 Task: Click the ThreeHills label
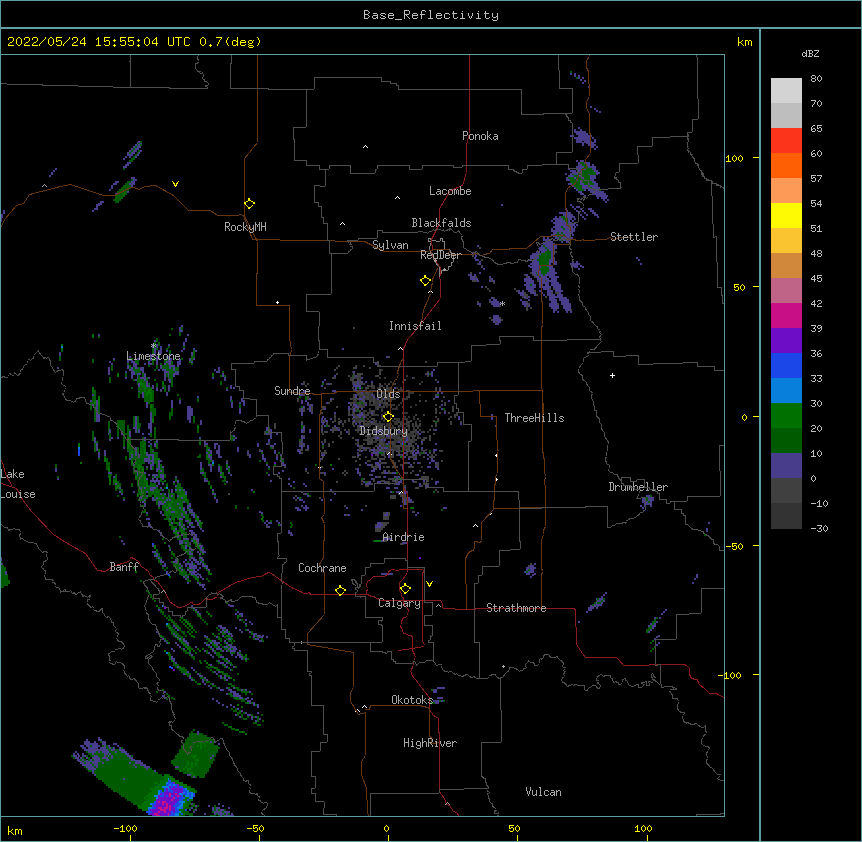[x=534, y=418]
